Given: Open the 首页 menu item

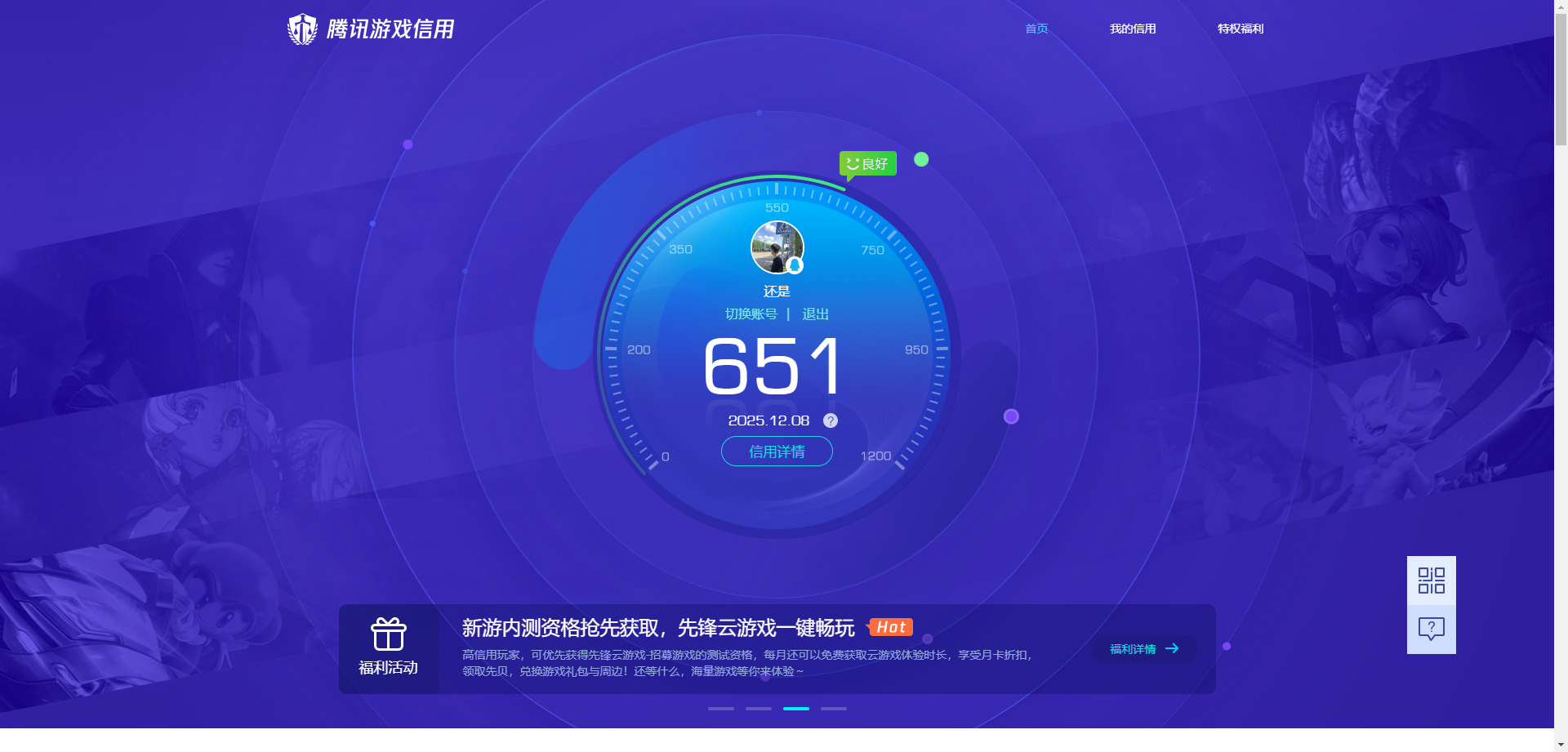Looking at the screenshot, I should tap(1035, 28).
